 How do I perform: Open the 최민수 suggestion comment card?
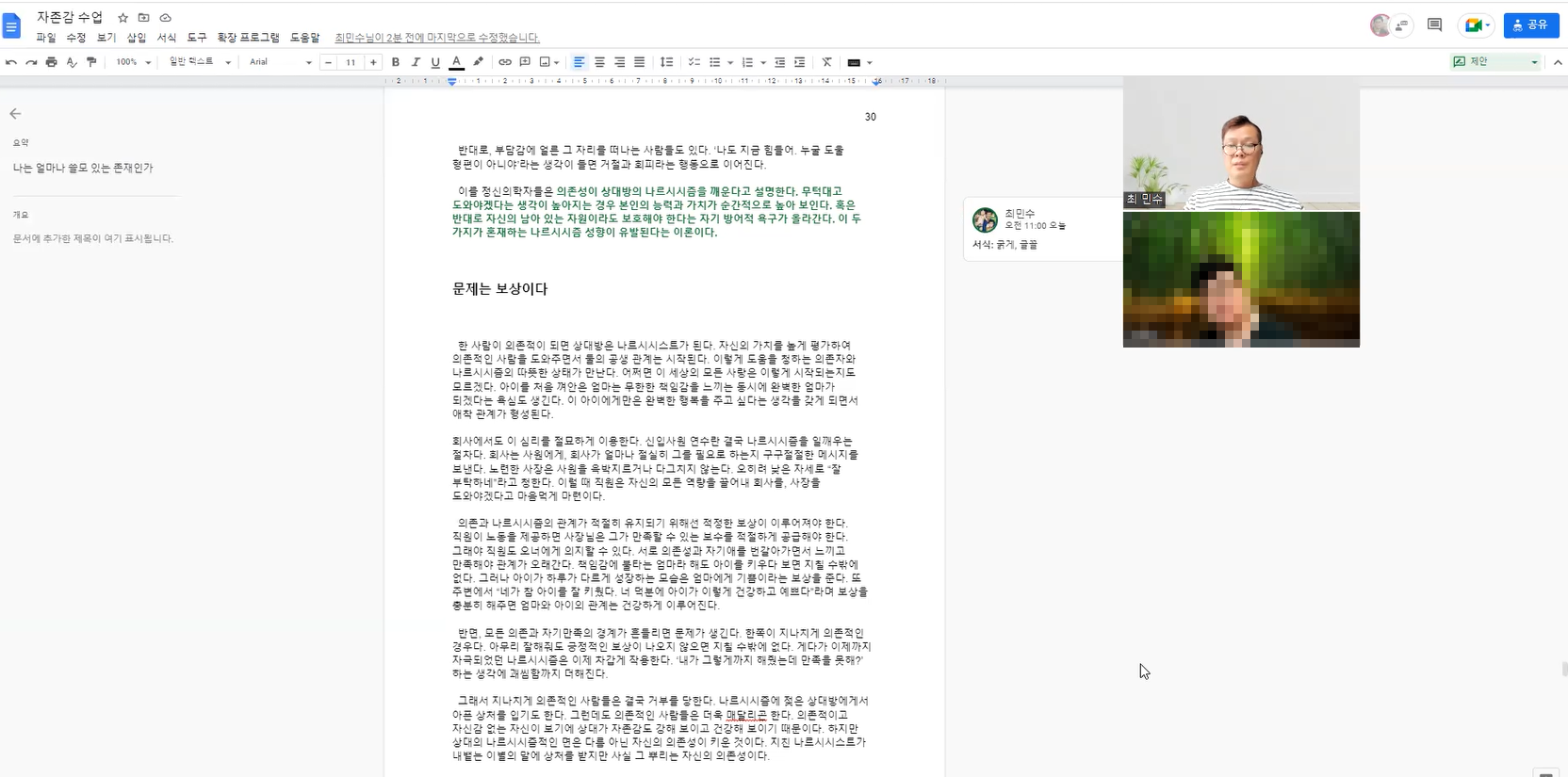1042,229
